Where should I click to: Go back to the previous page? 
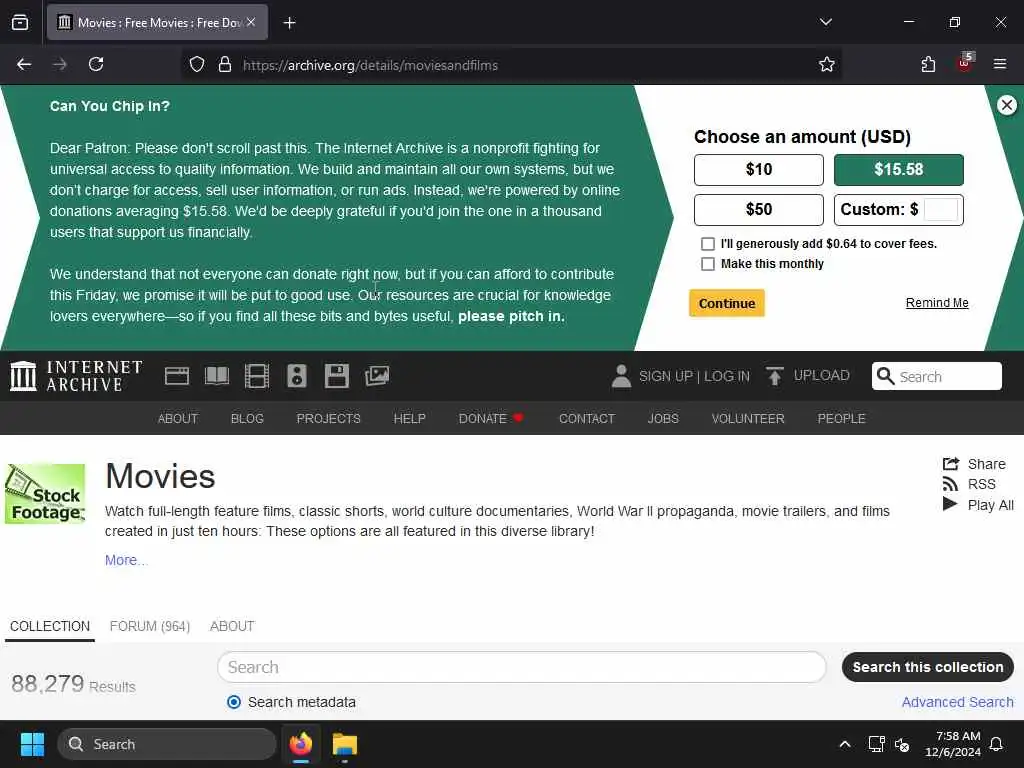pos(24,64)
